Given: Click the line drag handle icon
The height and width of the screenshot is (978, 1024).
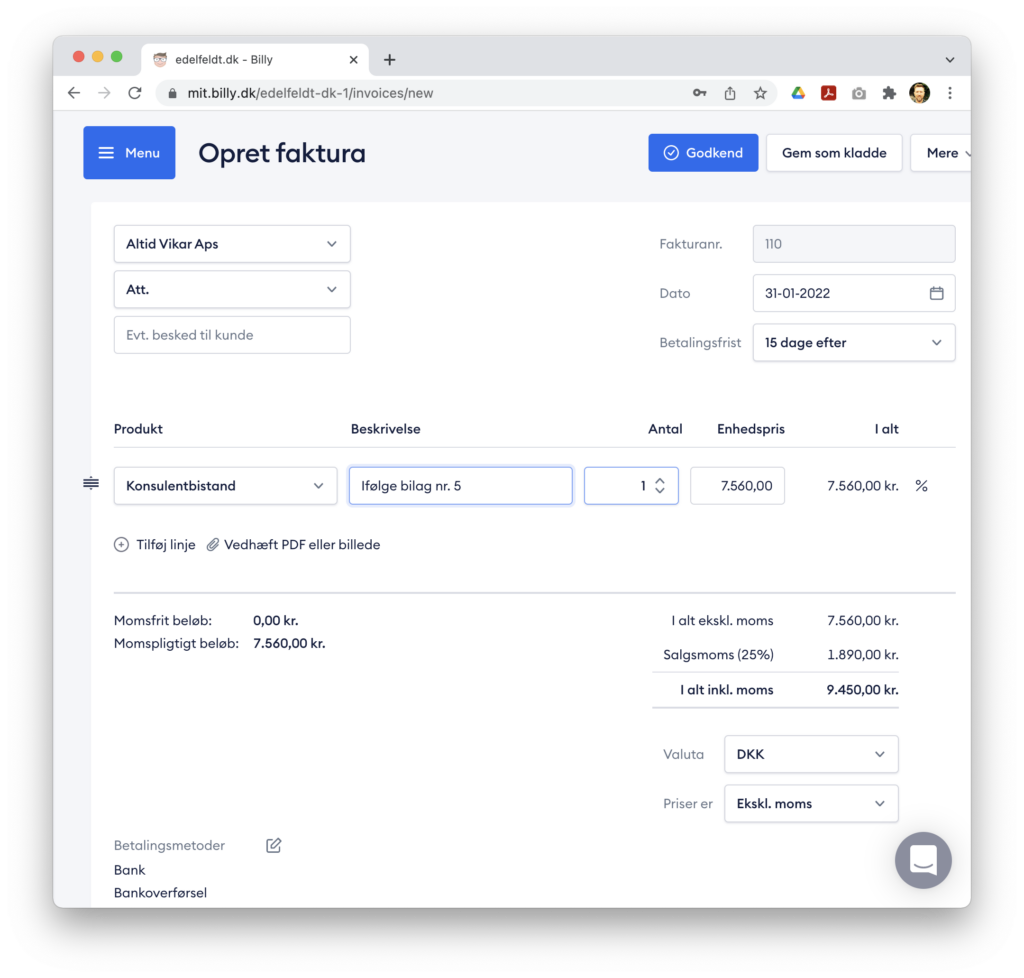Looking at the screenshot, I should [x=91, y=484].
